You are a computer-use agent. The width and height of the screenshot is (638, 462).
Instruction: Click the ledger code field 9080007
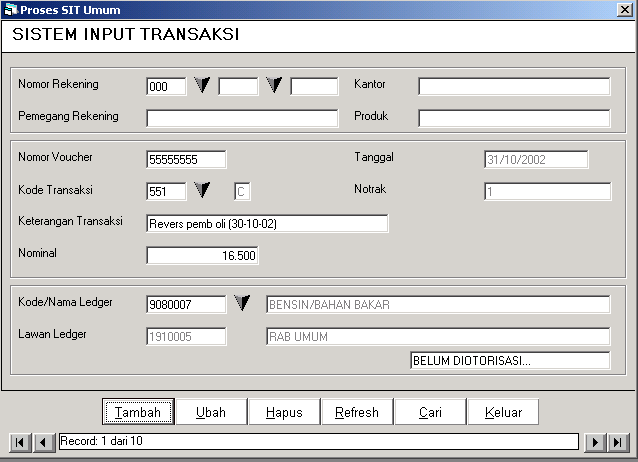pyautogui.click(x=186, y=304)
